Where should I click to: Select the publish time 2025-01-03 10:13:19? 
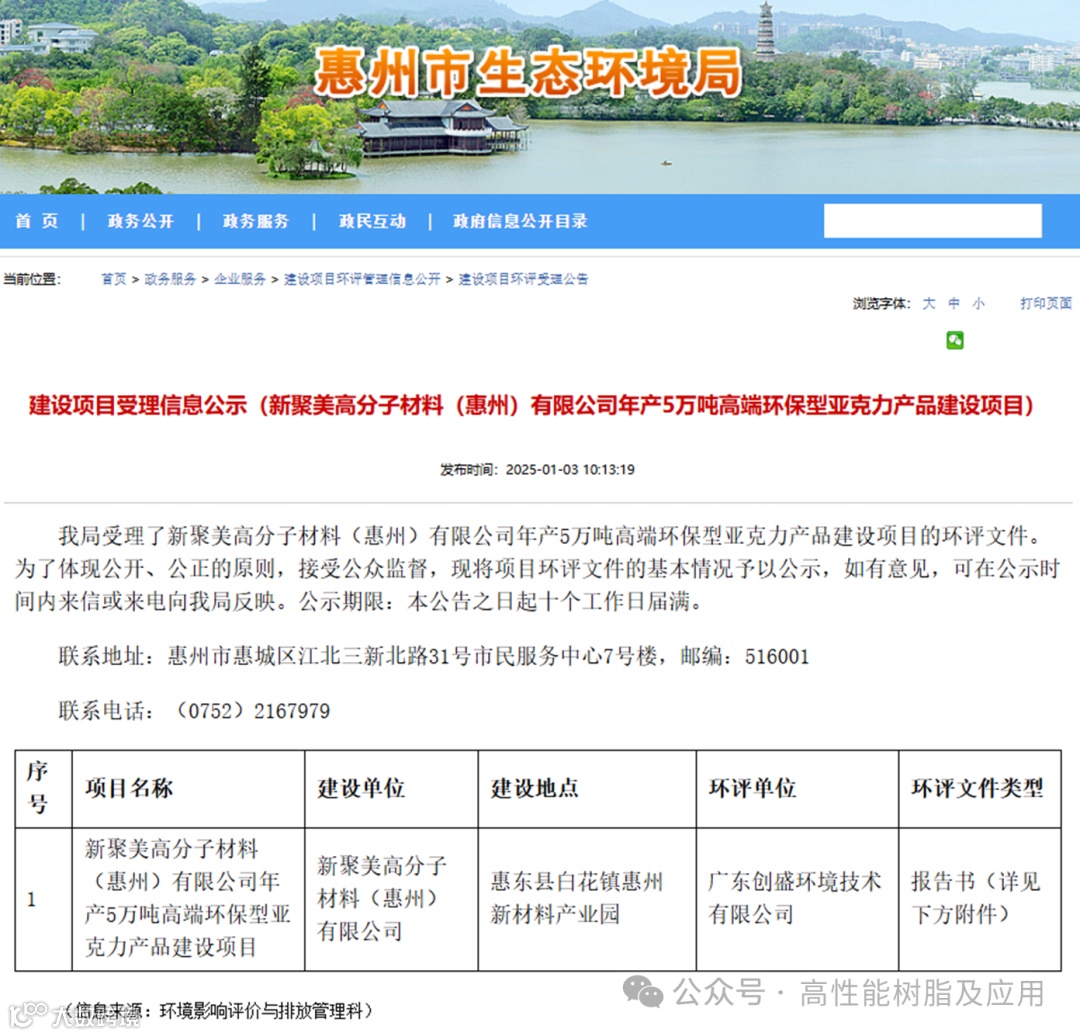(570, 470)
